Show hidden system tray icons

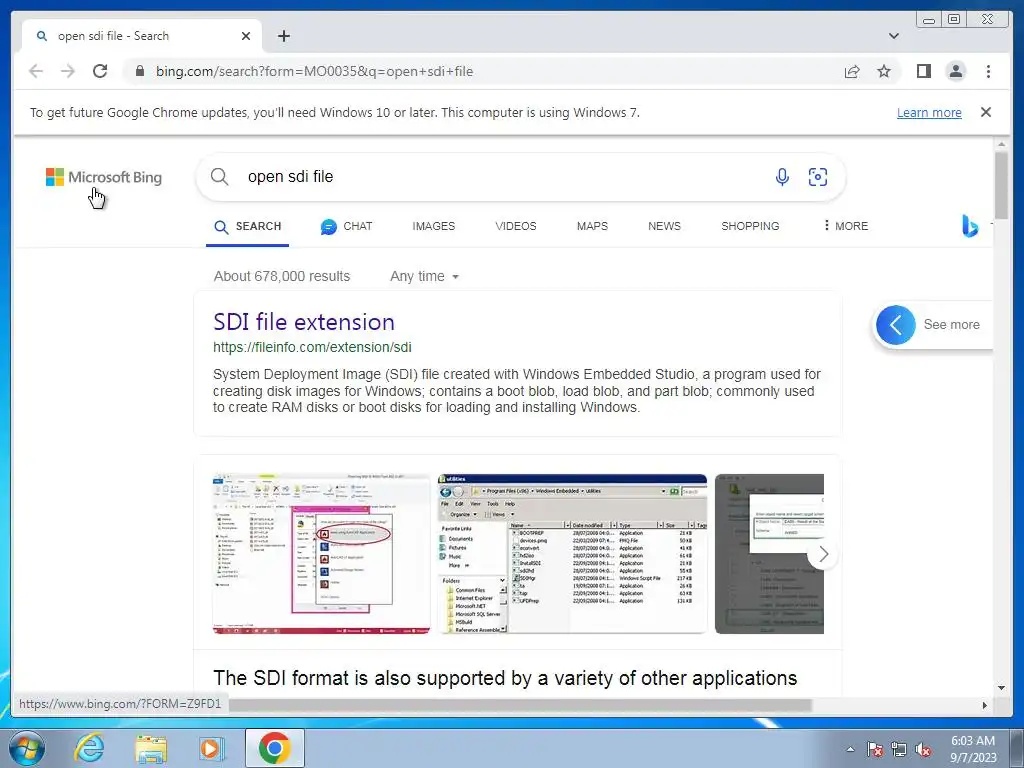point(850,749)
